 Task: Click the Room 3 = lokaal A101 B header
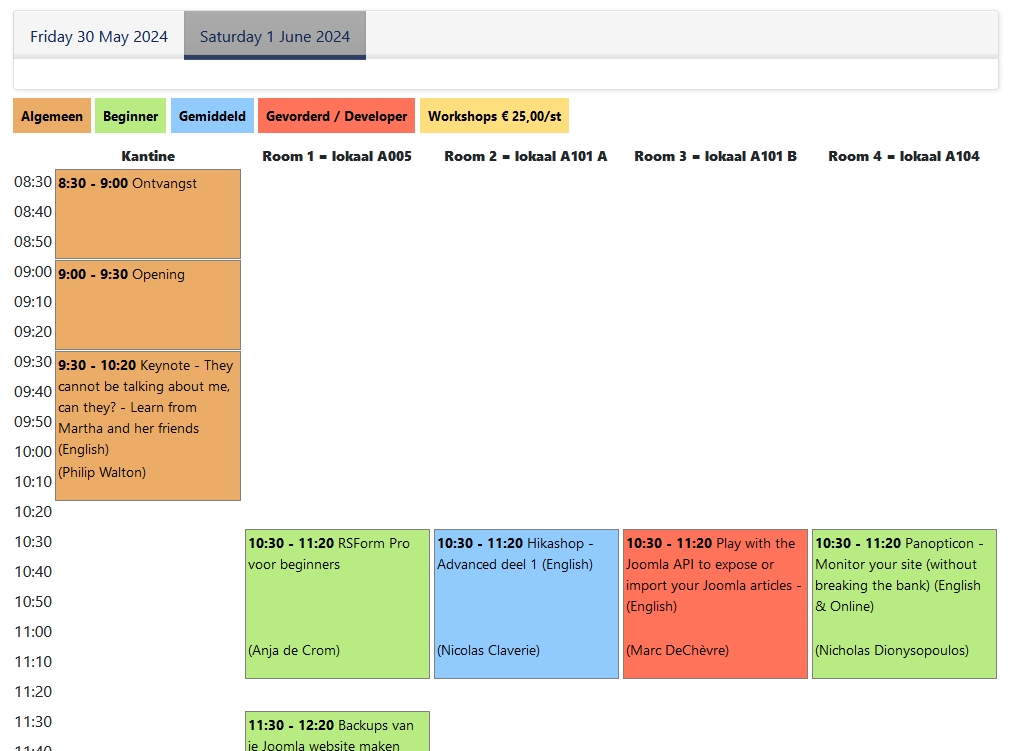coord(715,156)
